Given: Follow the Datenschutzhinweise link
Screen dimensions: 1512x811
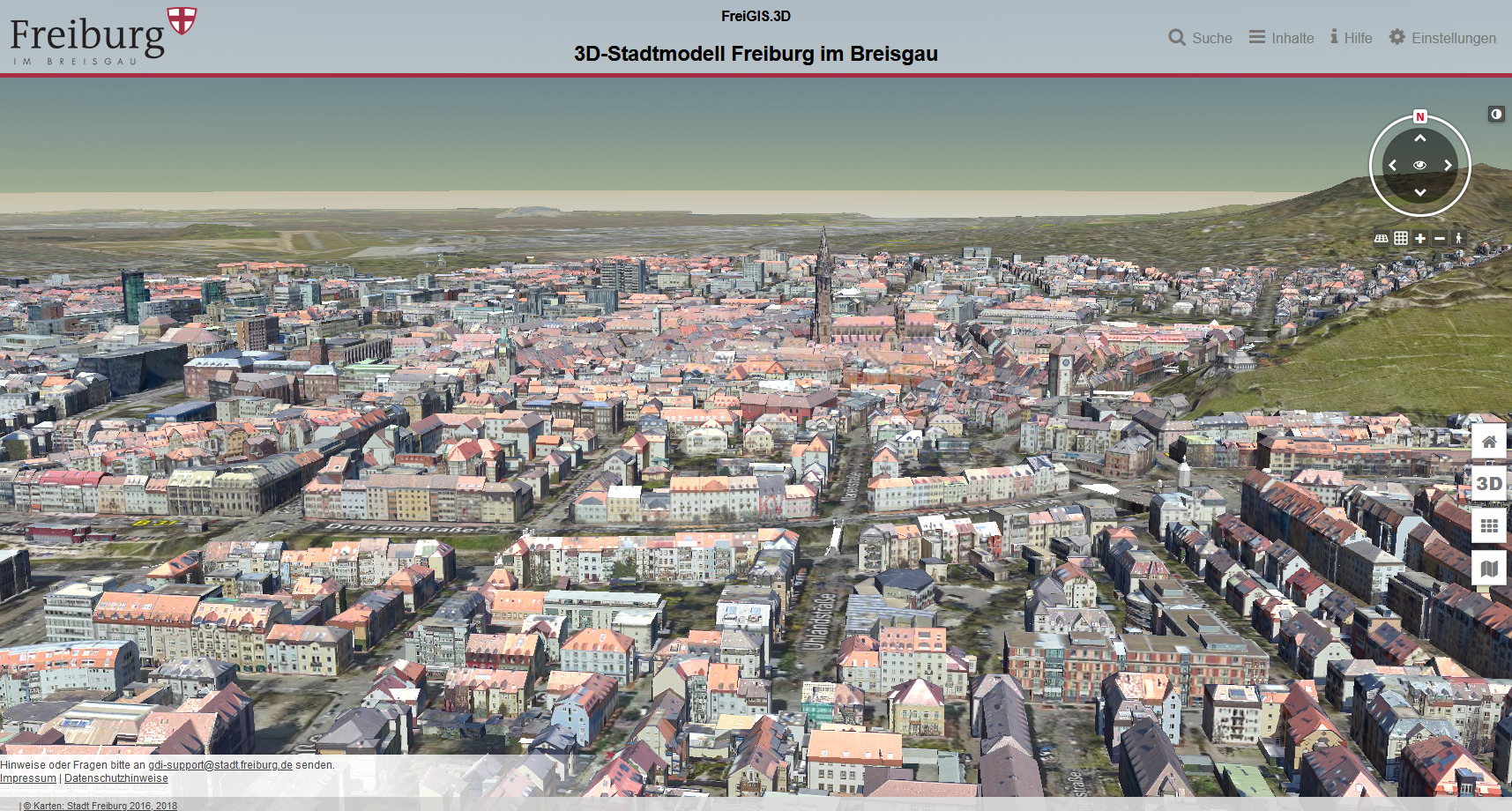Looking at the screenshot, I should pyautogui.click(x=115, y=778).
